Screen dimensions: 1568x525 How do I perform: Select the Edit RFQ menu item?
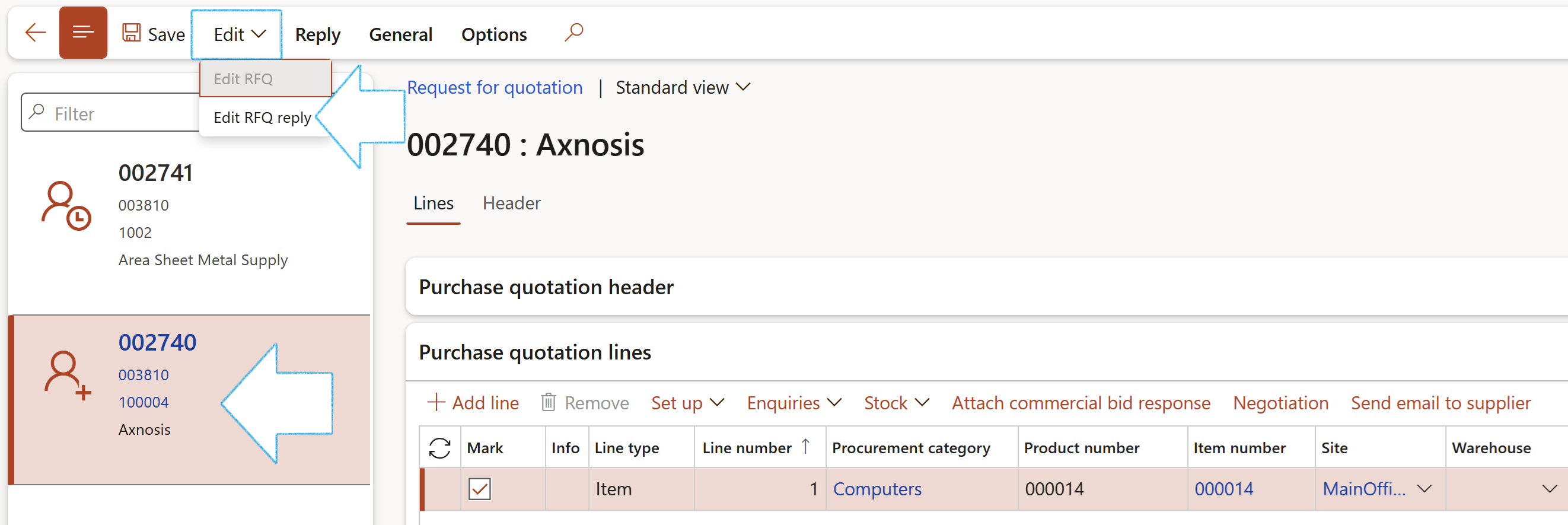point(266,78)
